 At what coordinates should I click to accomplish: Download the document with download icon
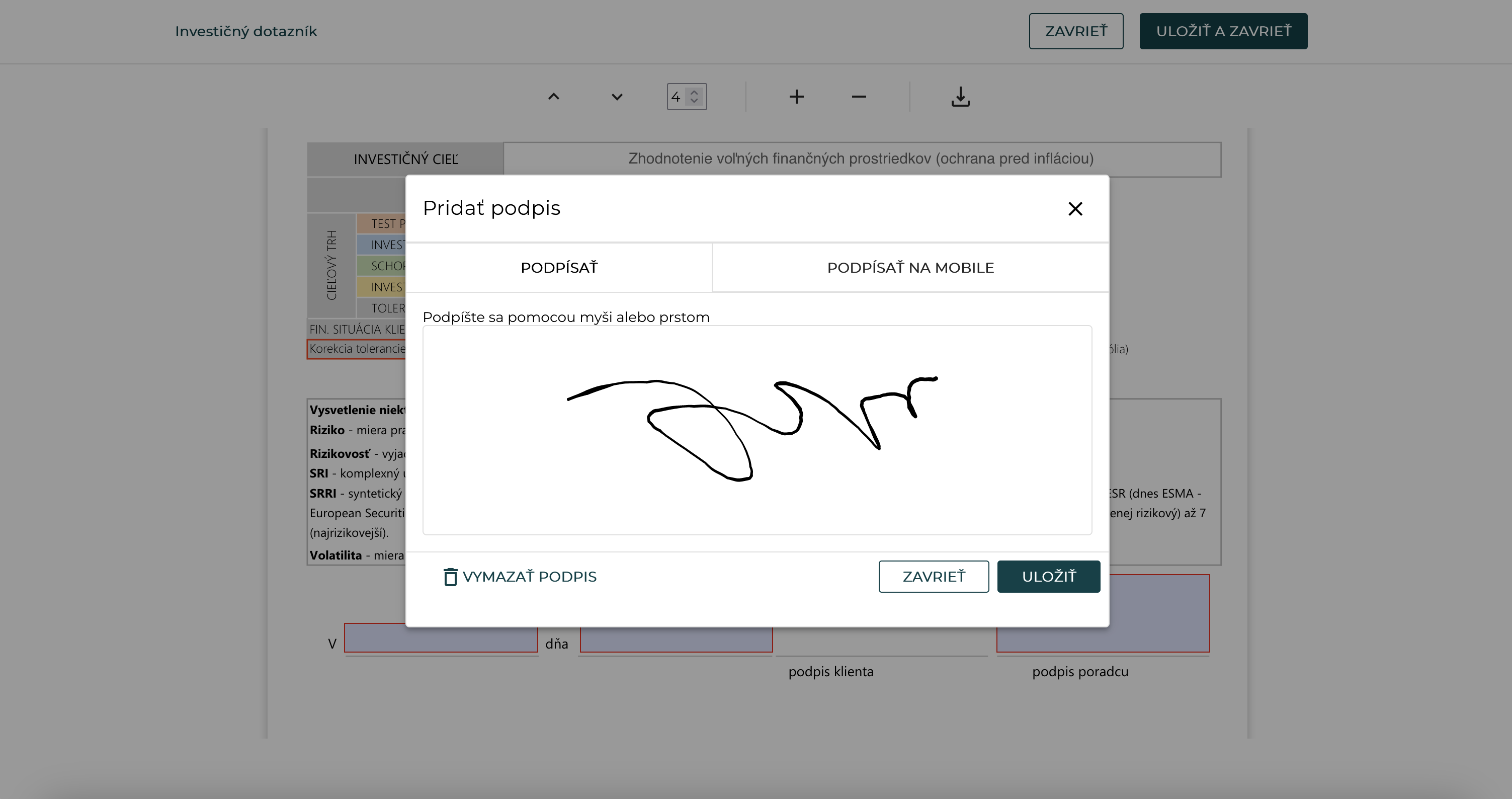click(960, 96)
